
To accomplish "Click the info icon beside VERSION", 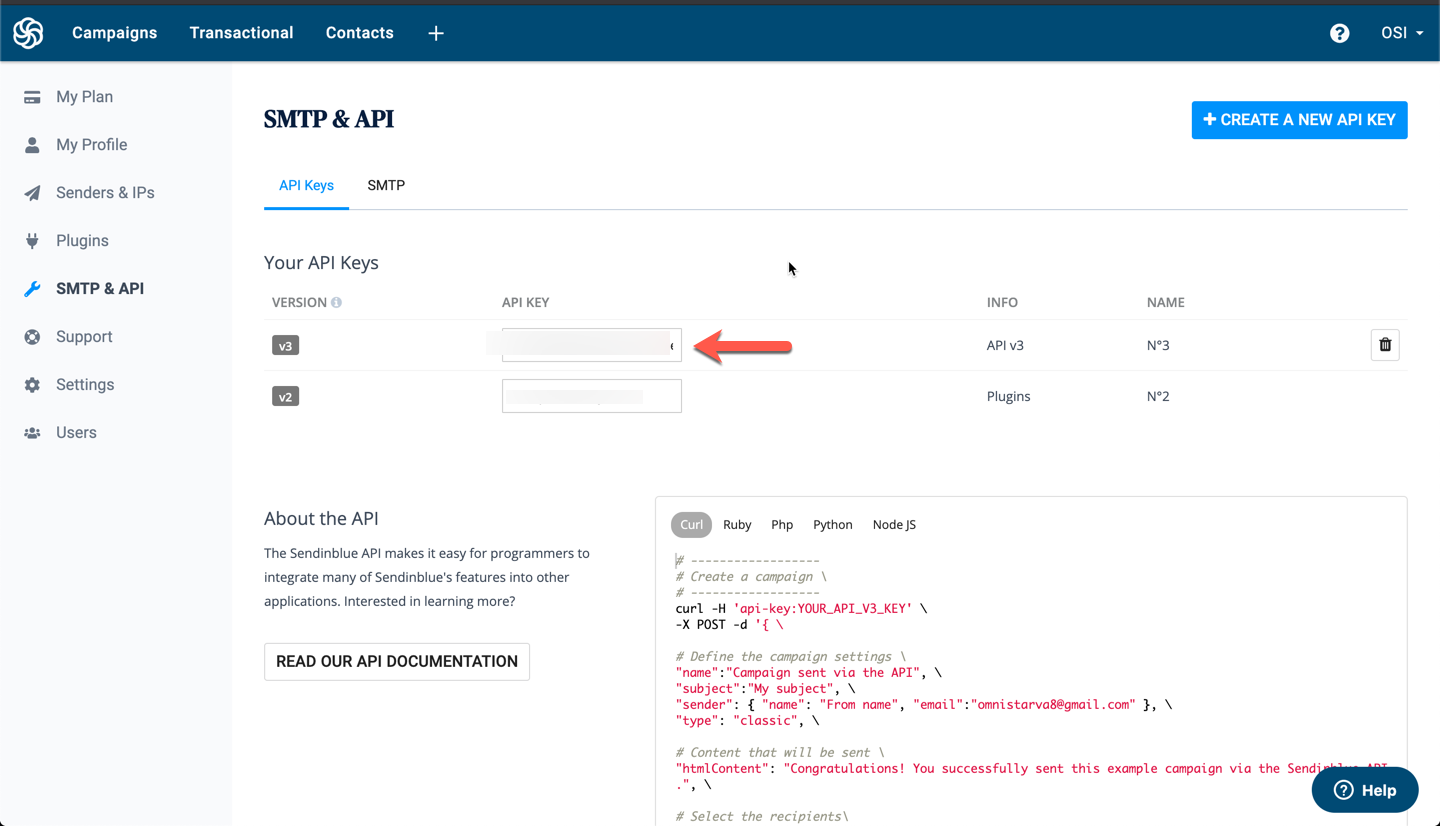I will [x=336, y=302].
